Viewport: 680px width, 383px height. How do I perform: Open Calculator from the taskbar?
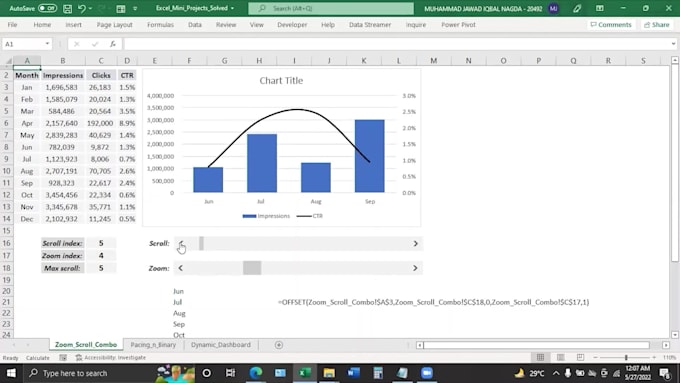point(378,373)
